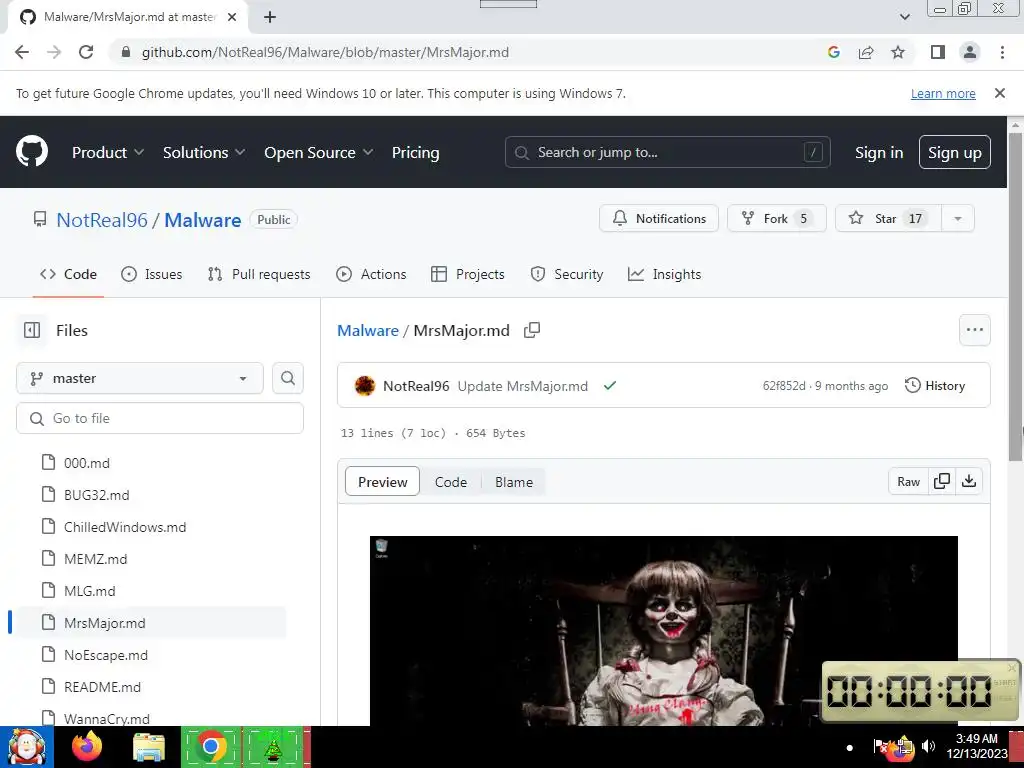This screenshot has width=1024, height=768.
Task: Expand the Product menu
Action: point(108,152)
